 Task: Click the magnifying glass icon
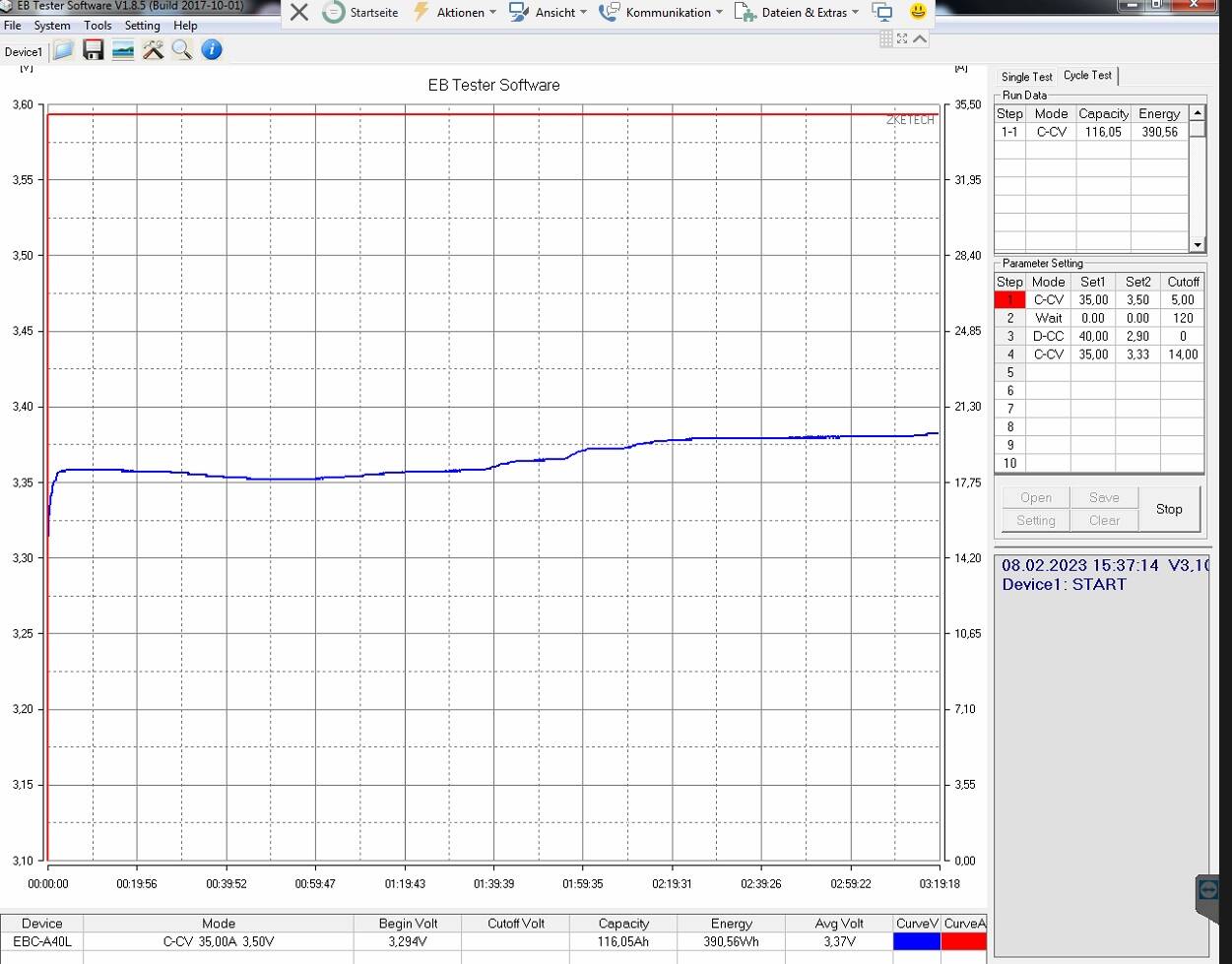coord(182,50)
